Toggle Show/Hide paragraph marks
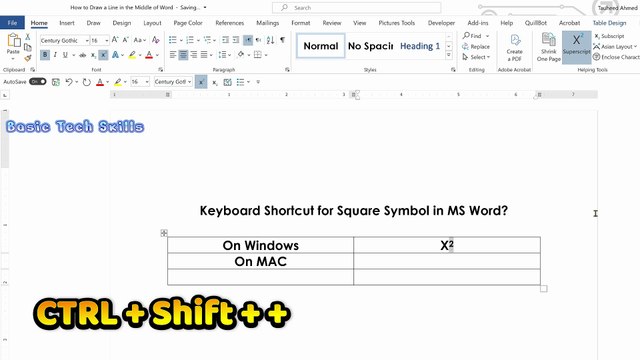This screenshot has height=360, width=640. [282, 40]
